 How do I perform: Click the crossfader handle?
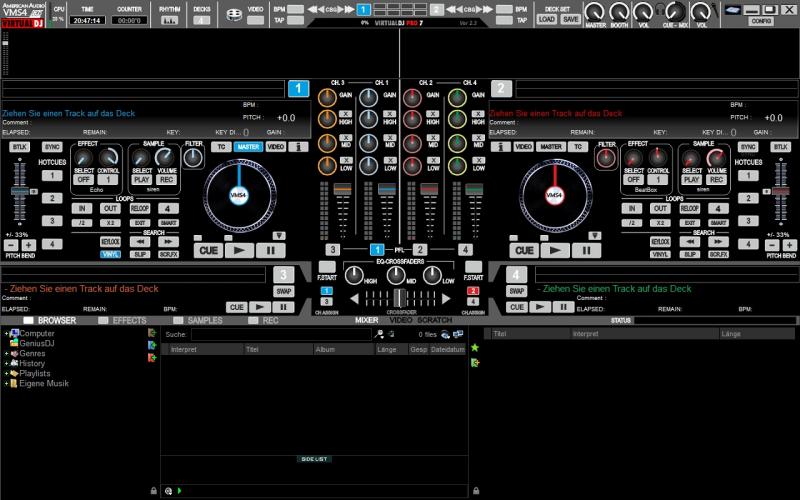[400, 298]
